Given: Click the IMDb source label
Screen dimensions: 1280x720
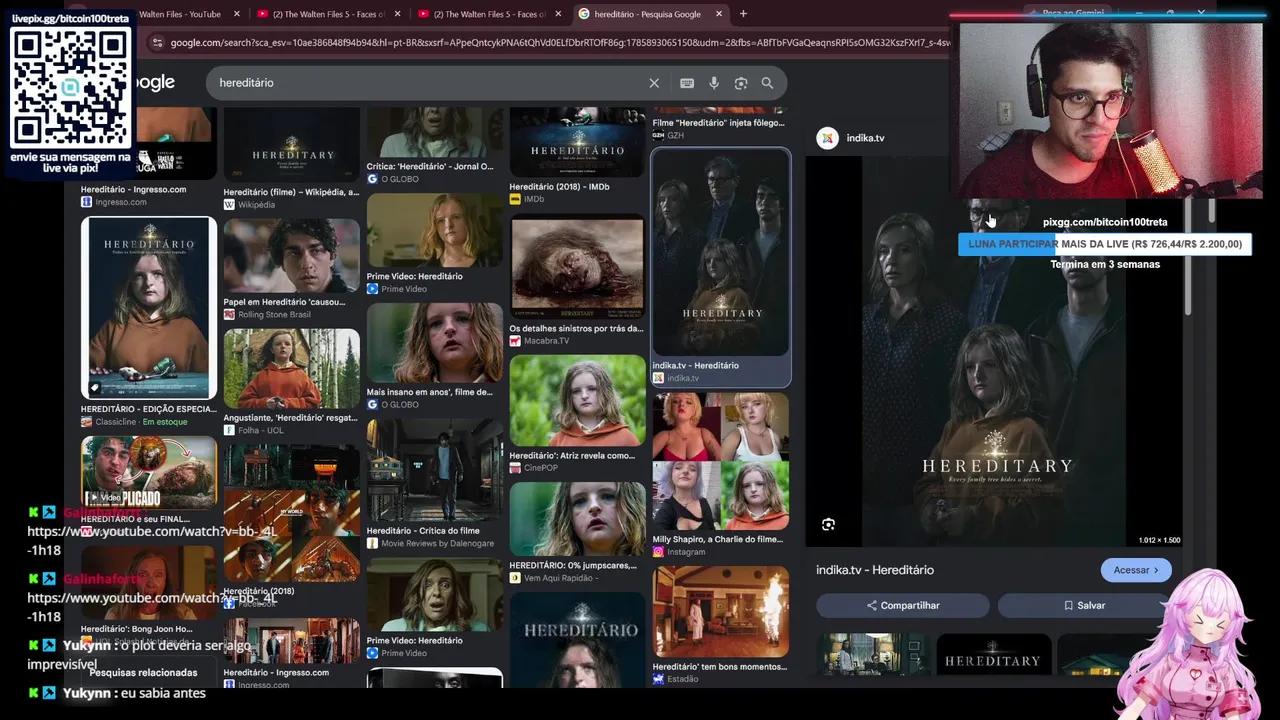Looking at the screenshot, I should point(534,199).
